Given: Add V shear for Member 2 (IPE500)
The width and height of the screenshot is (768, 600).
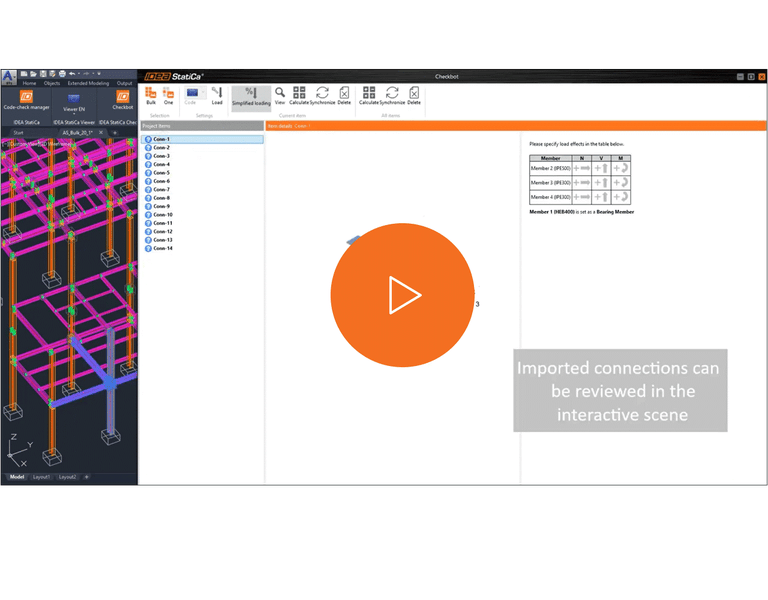Looking at the screenshot, I should 601,168.
